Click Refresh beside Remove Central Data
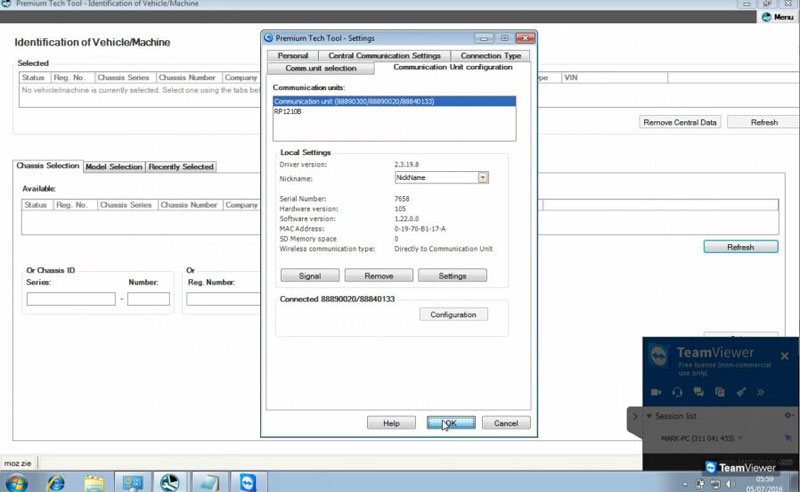 [x=763, y=122]
